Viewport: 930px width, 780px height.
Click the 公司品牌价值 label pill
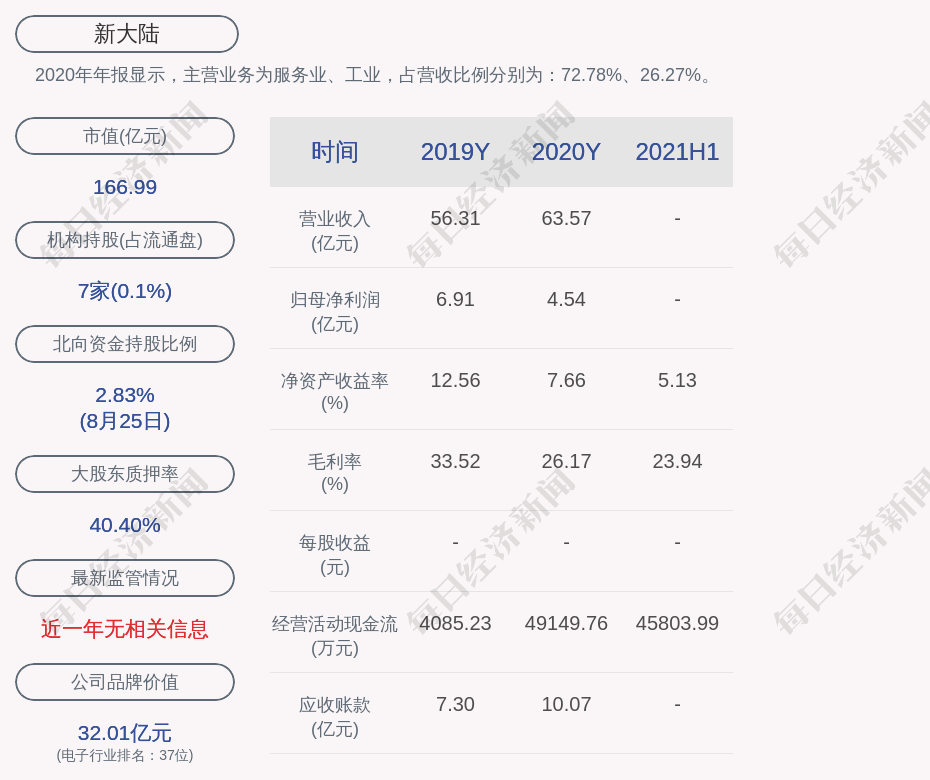tap(125, 682)
